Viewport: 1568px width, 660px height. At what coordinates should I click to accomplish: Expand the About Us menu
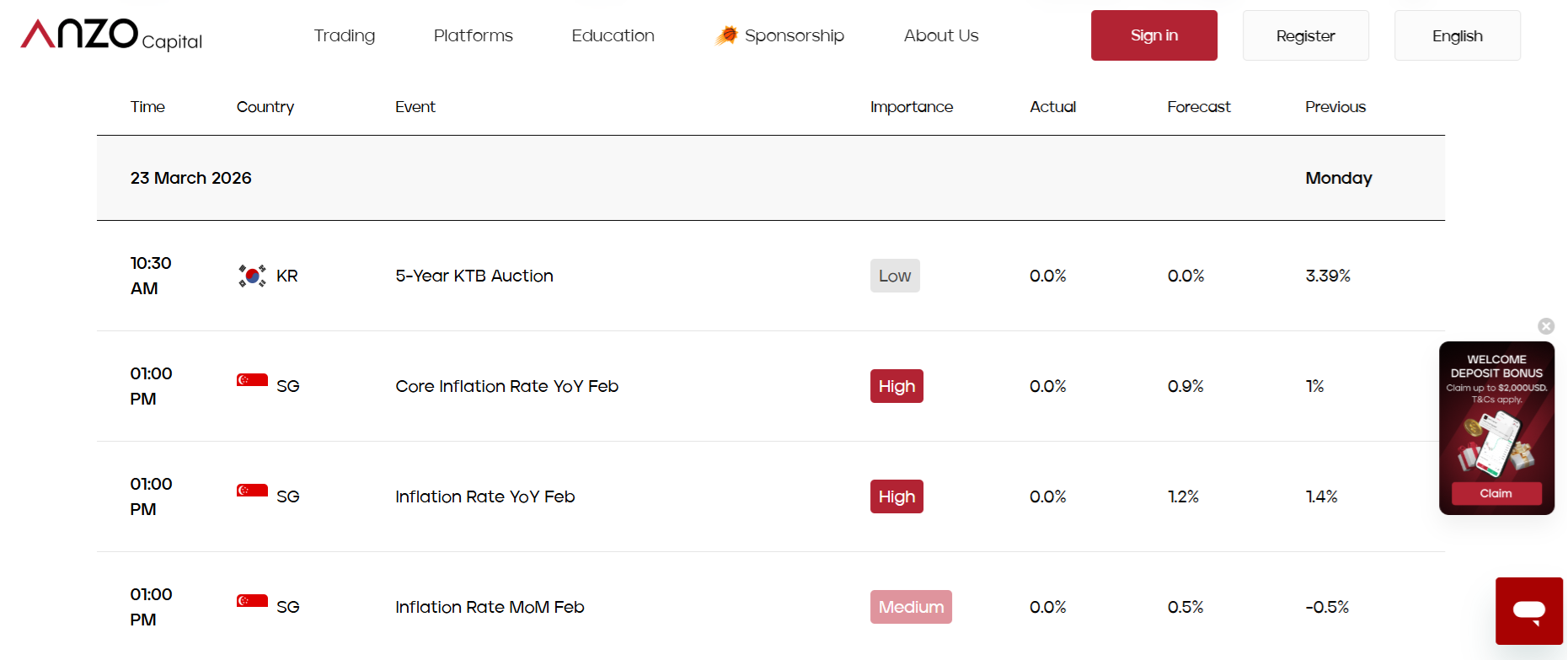(x=941, y=35)
